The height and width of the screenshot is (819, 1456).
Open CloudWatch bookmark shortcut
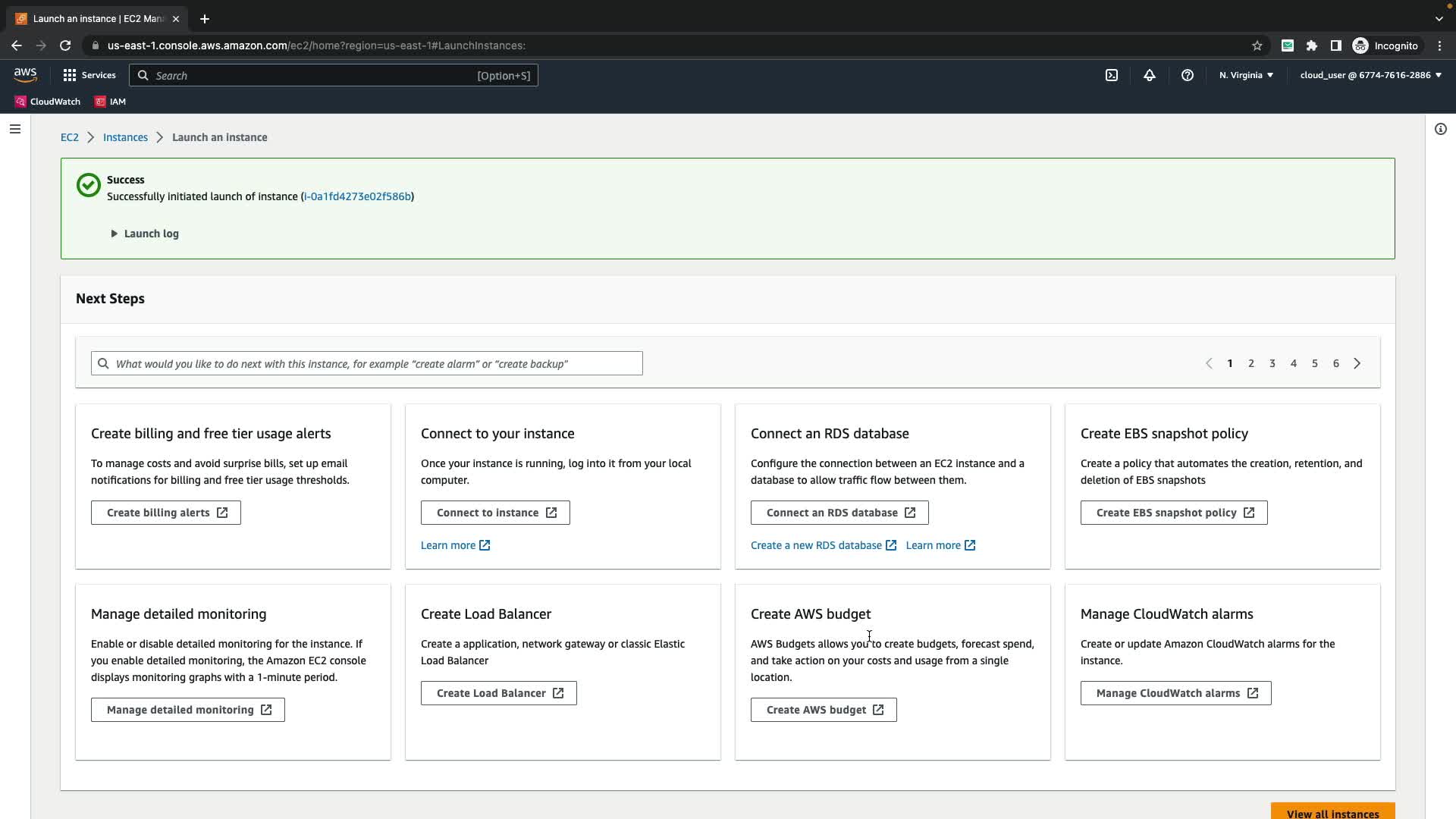[x=48, y=102]
